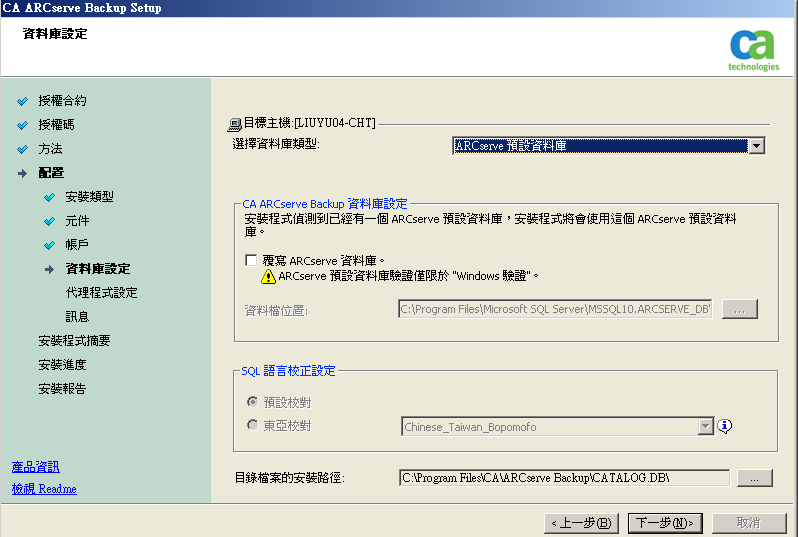Viewport: 798px width, 537px height.
Task: Select the 資料庫設定 substep in sidebar
Action: tap(98, 269)
